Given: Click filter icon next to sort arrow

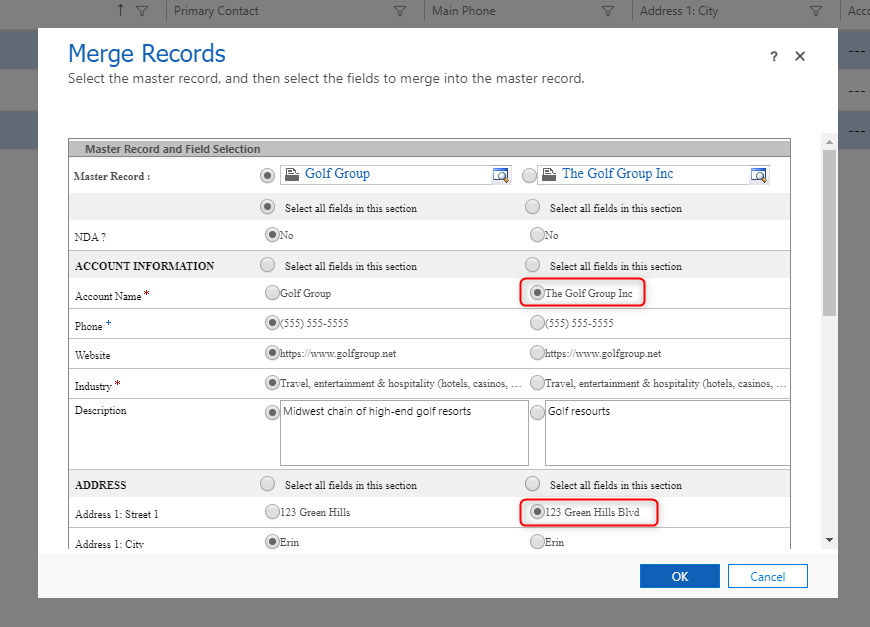Looking at the screenshot, I should (142, 11).
